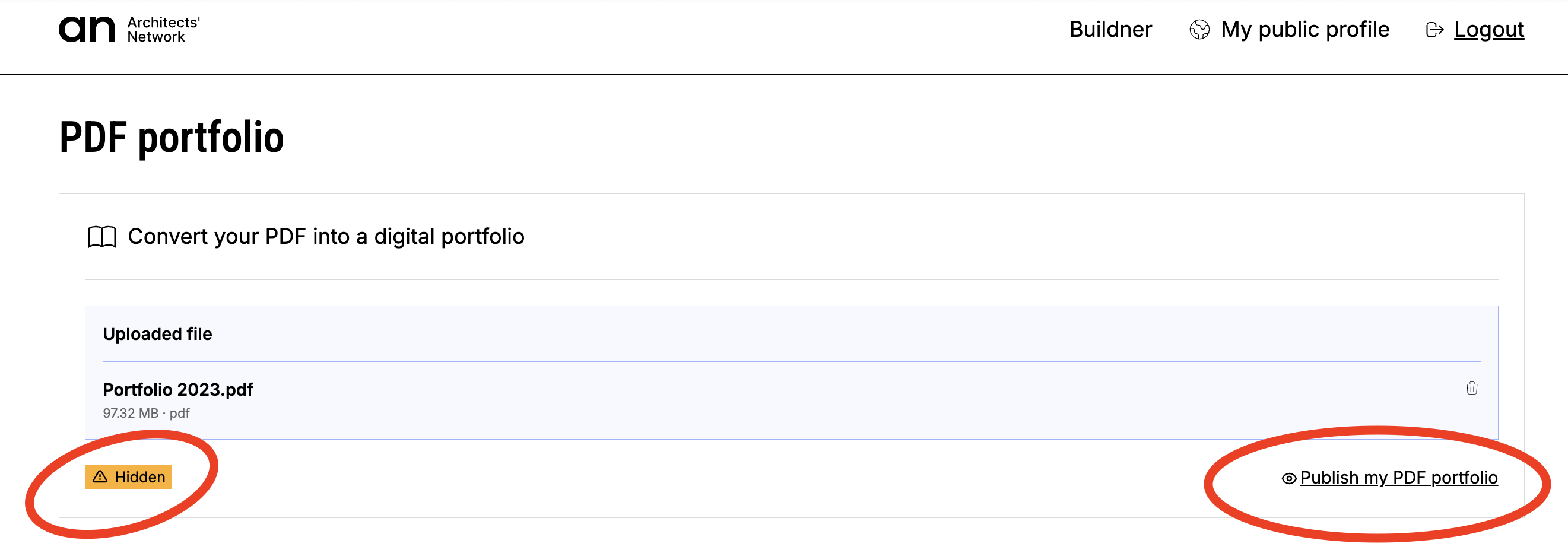The width and height of the screenshot is (1568, 553).
Task: Click the globe icon beside My public profile
Action: (1199, 29)
